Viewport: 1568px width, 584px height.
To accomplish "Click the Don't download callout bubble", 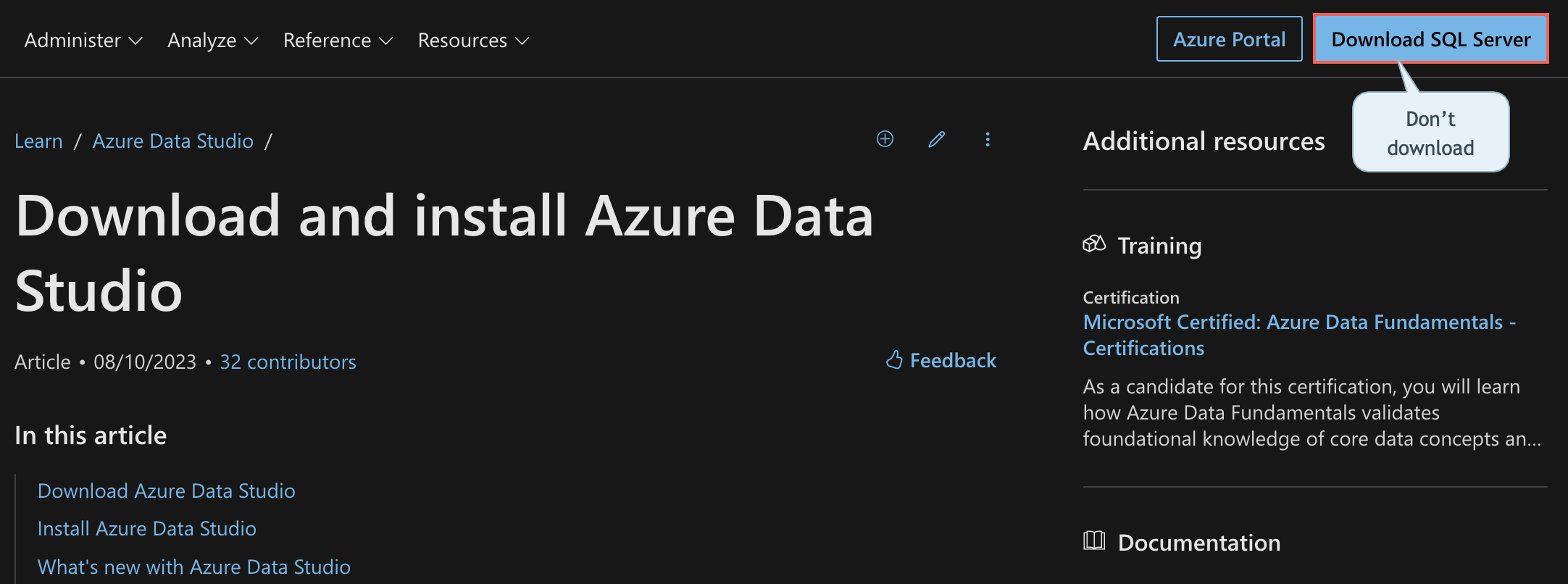I will (x=1430, y=133).
